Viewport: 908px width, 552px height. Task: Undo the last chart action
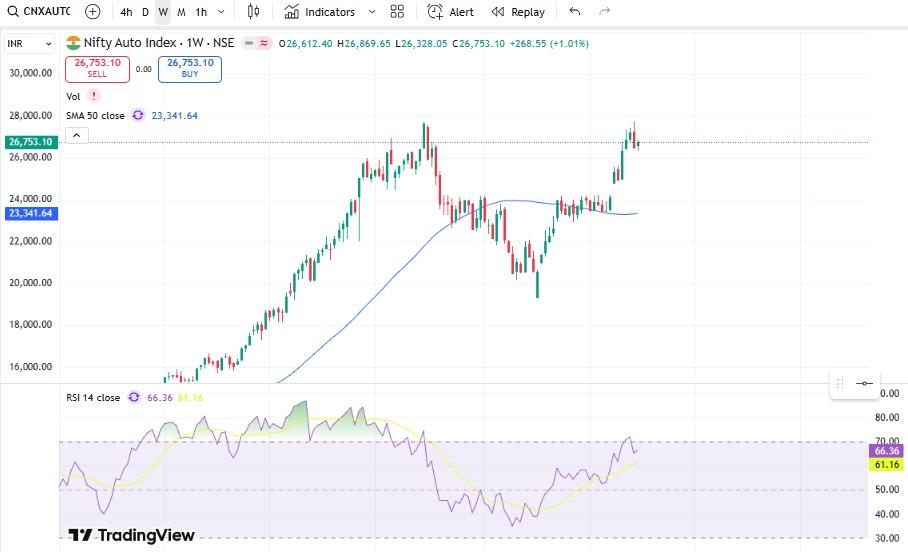pos(574,12)
